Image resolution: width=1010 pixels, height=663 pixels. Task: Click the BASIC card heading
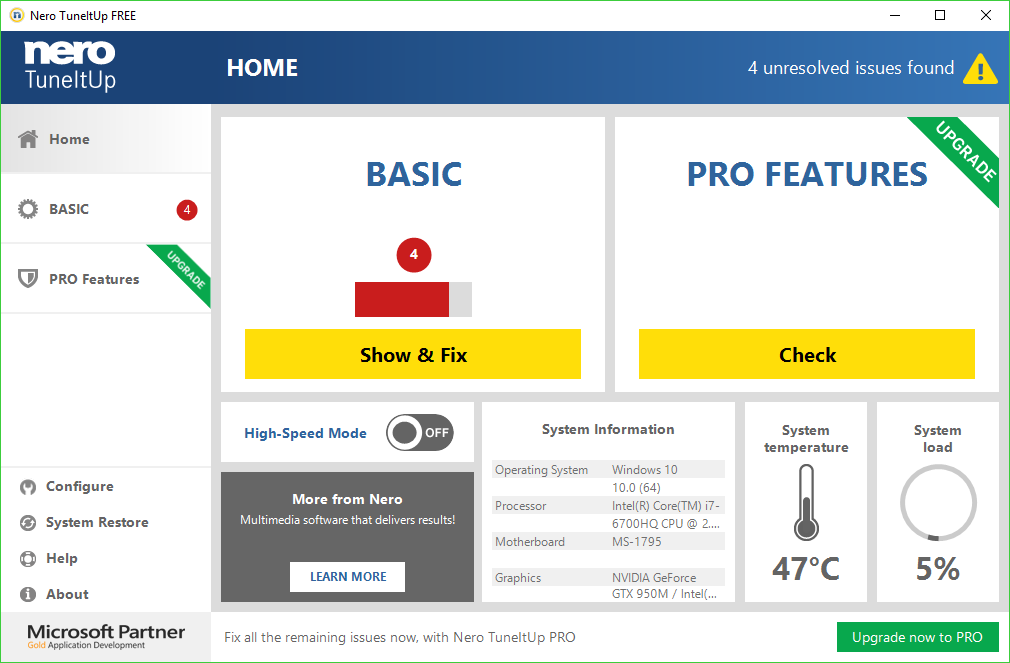click(414, 174)
